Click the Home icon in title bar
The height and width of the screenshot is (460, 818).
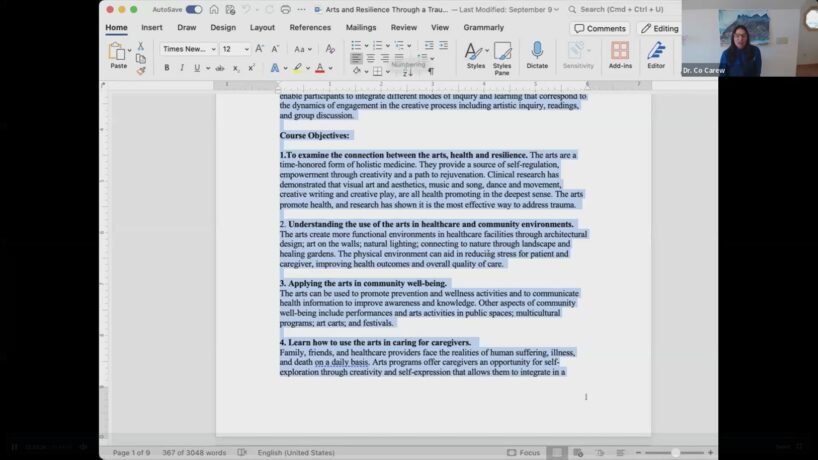click(216, 9)
